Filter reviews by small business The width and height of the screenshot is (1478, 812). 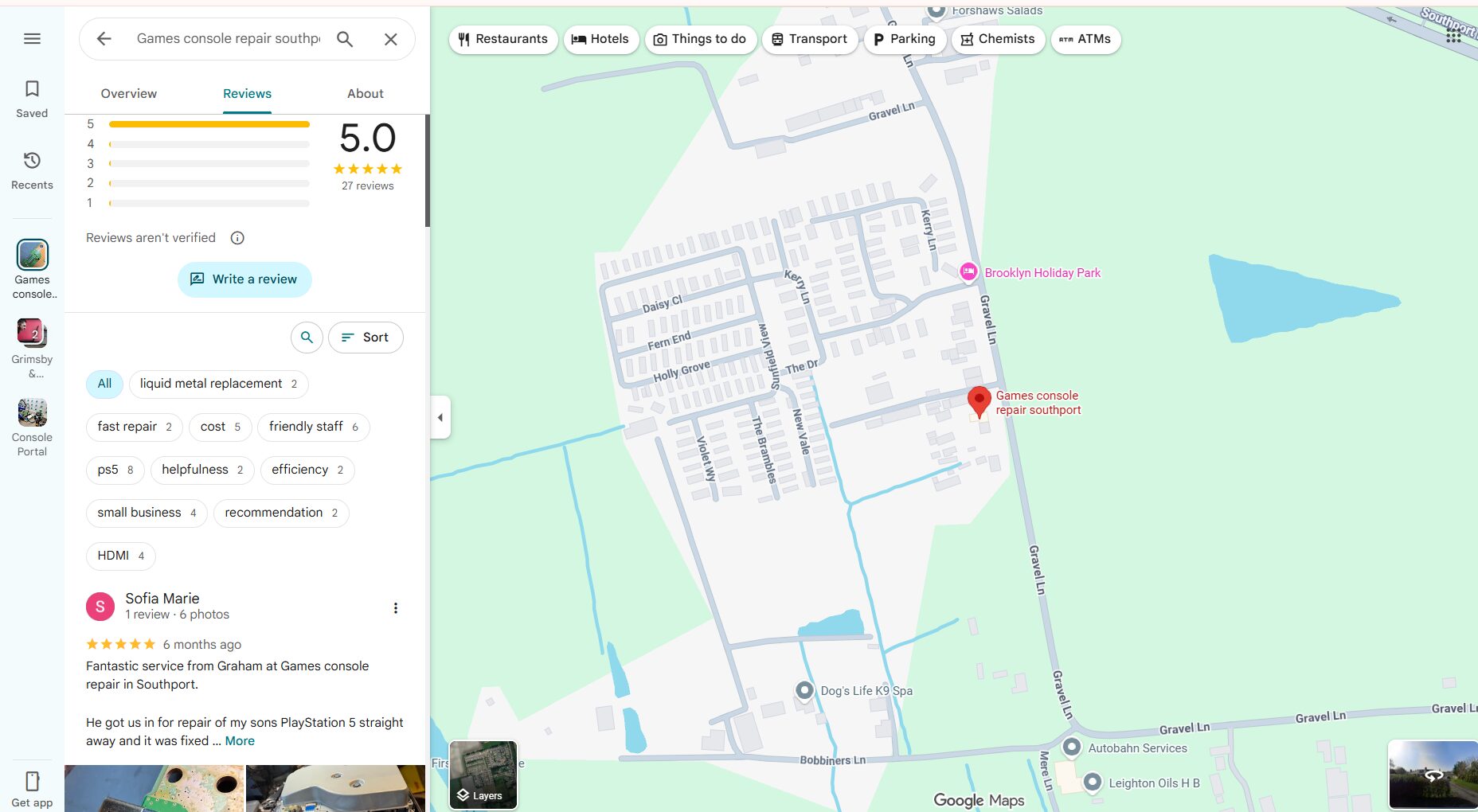[147, 513]
